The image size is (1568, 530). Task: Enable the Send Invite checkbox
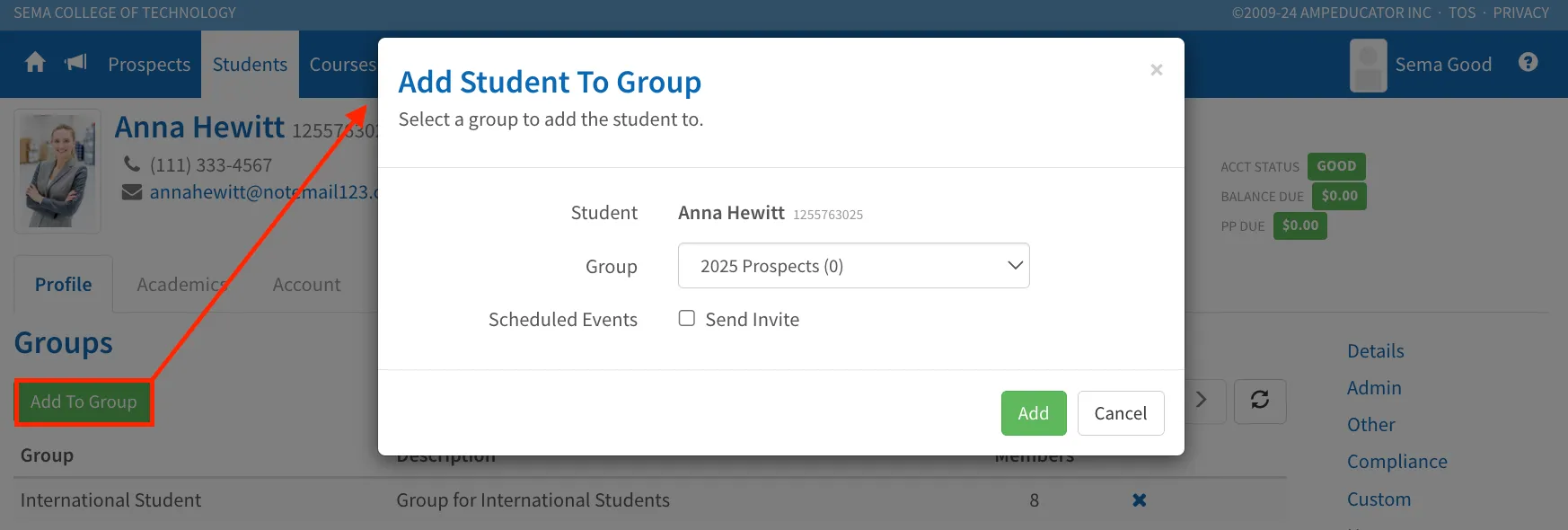click(x=687, y=318)
